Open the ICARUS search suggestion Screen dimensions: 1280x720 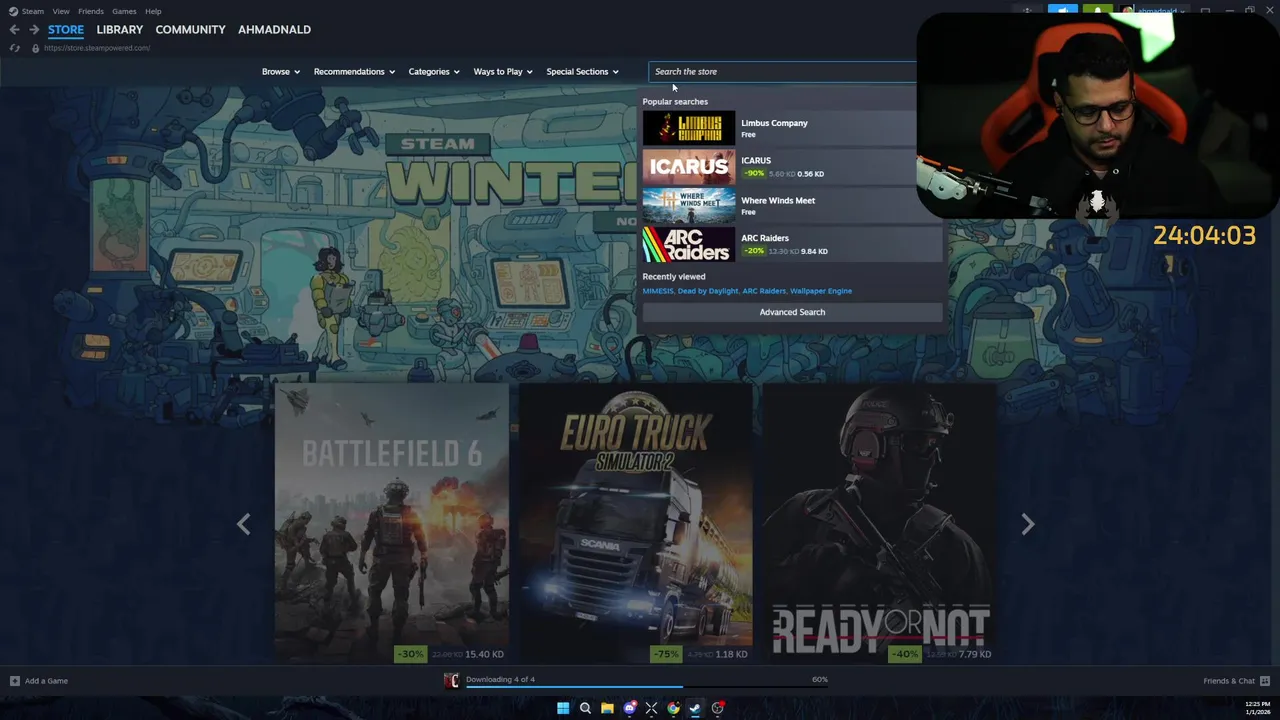tap(792, 167)
